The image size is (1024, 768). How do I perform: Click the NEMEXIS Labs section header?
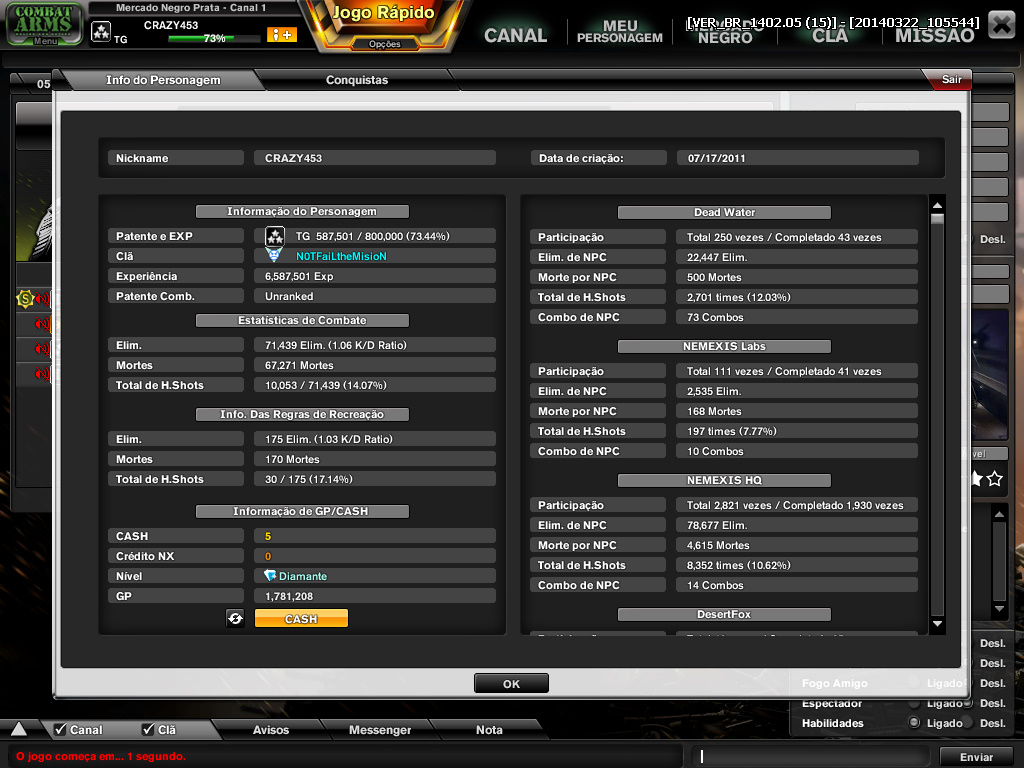(x=724, y=346)
